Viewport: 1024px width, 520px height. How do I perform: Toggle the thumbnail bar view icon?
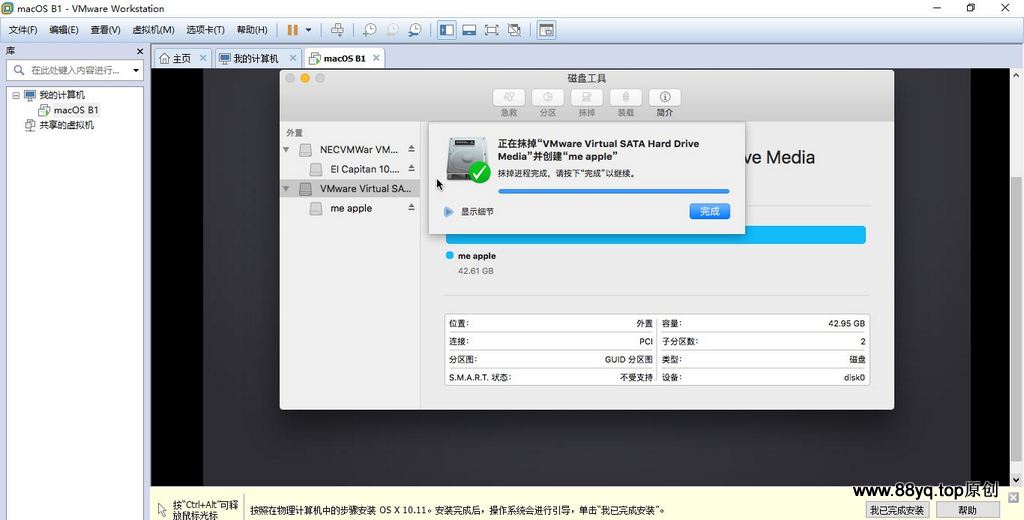click(x=469, y=30)
